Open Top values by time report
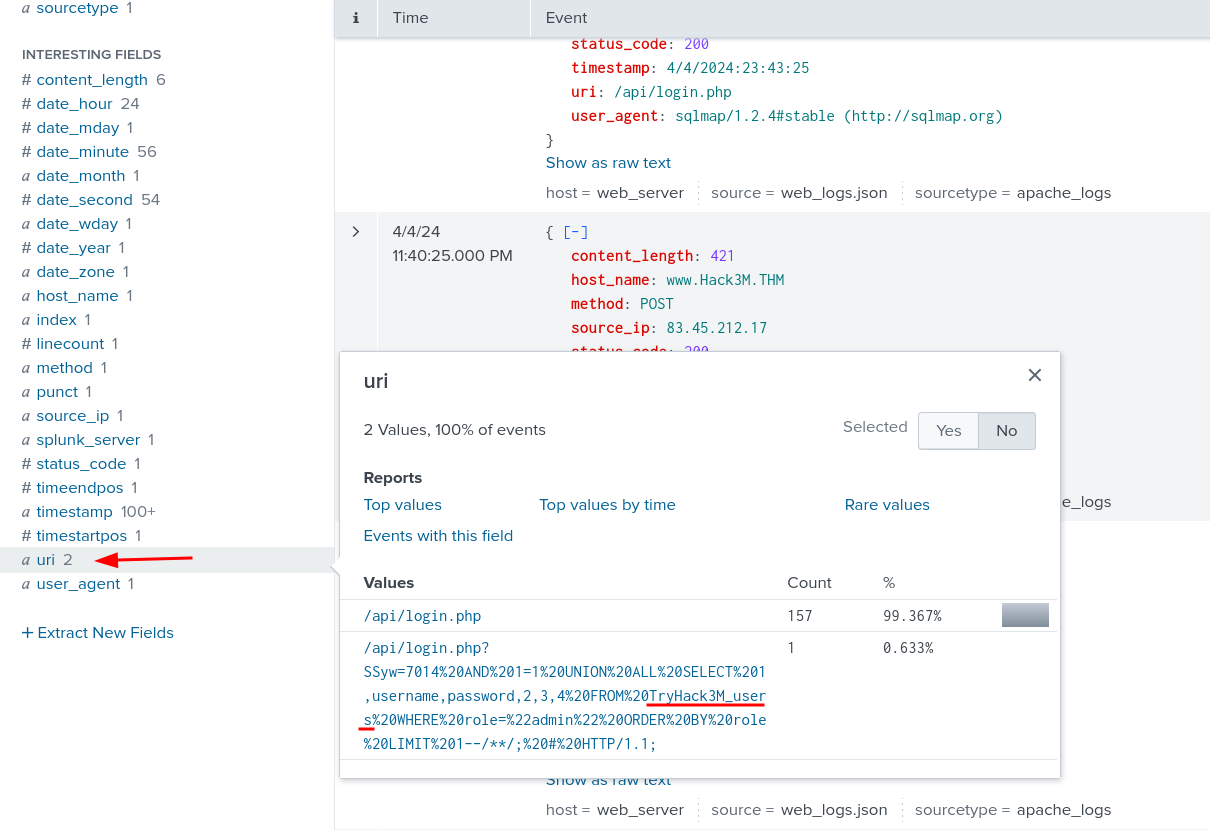 (607, 505)
